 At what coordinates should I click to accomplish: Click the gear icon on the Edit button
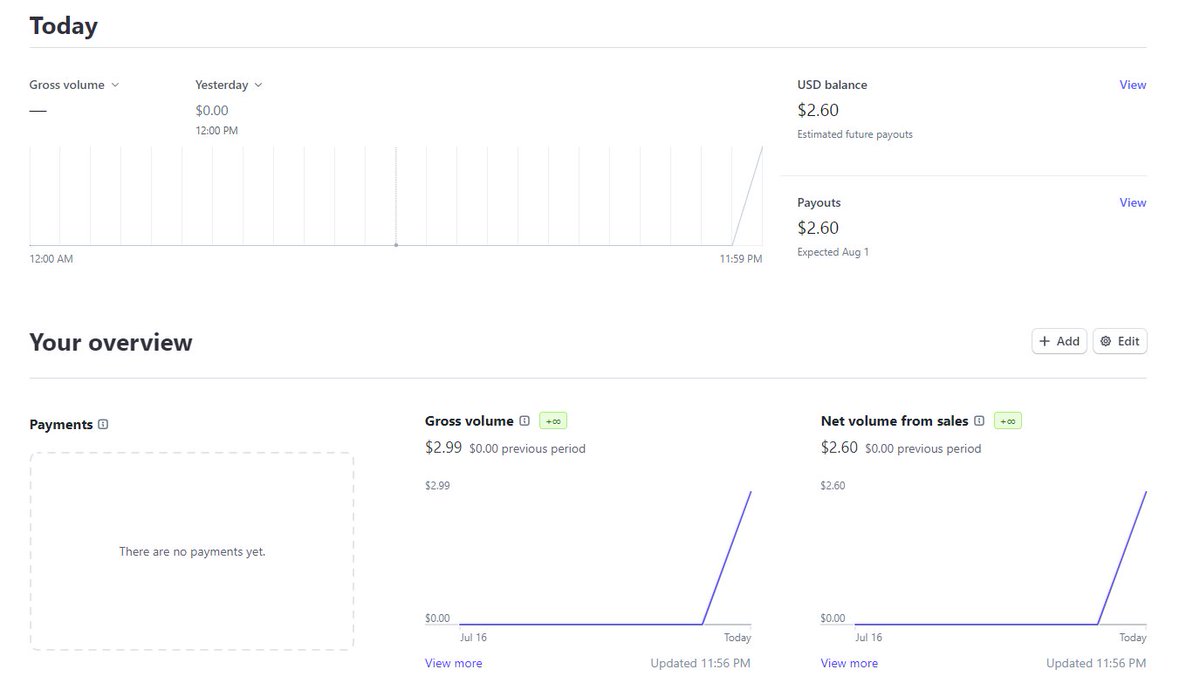pyautogui.click(x=1106, y=340)
